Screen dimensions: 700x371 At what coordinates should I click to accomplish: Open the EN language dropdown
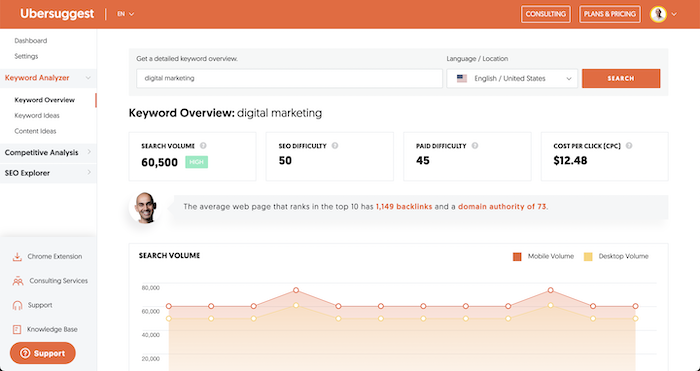pos(125,14)
